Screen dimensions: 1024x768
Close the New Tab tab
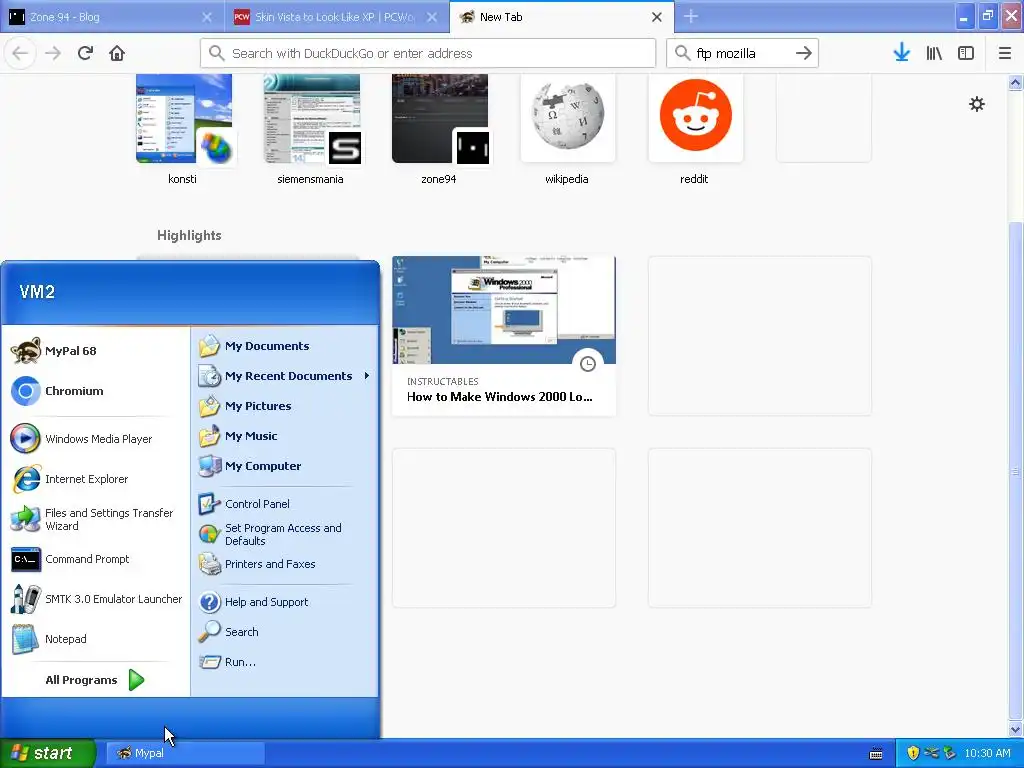657,17
